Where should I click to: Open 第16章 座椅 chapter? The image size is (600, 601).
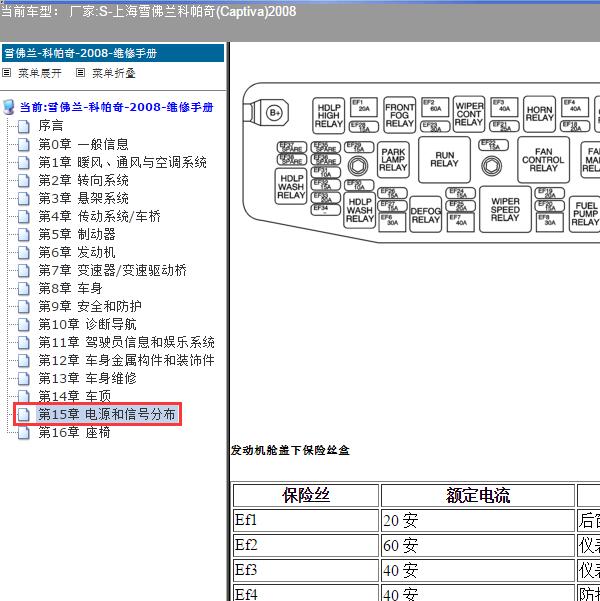click(74, 432)
